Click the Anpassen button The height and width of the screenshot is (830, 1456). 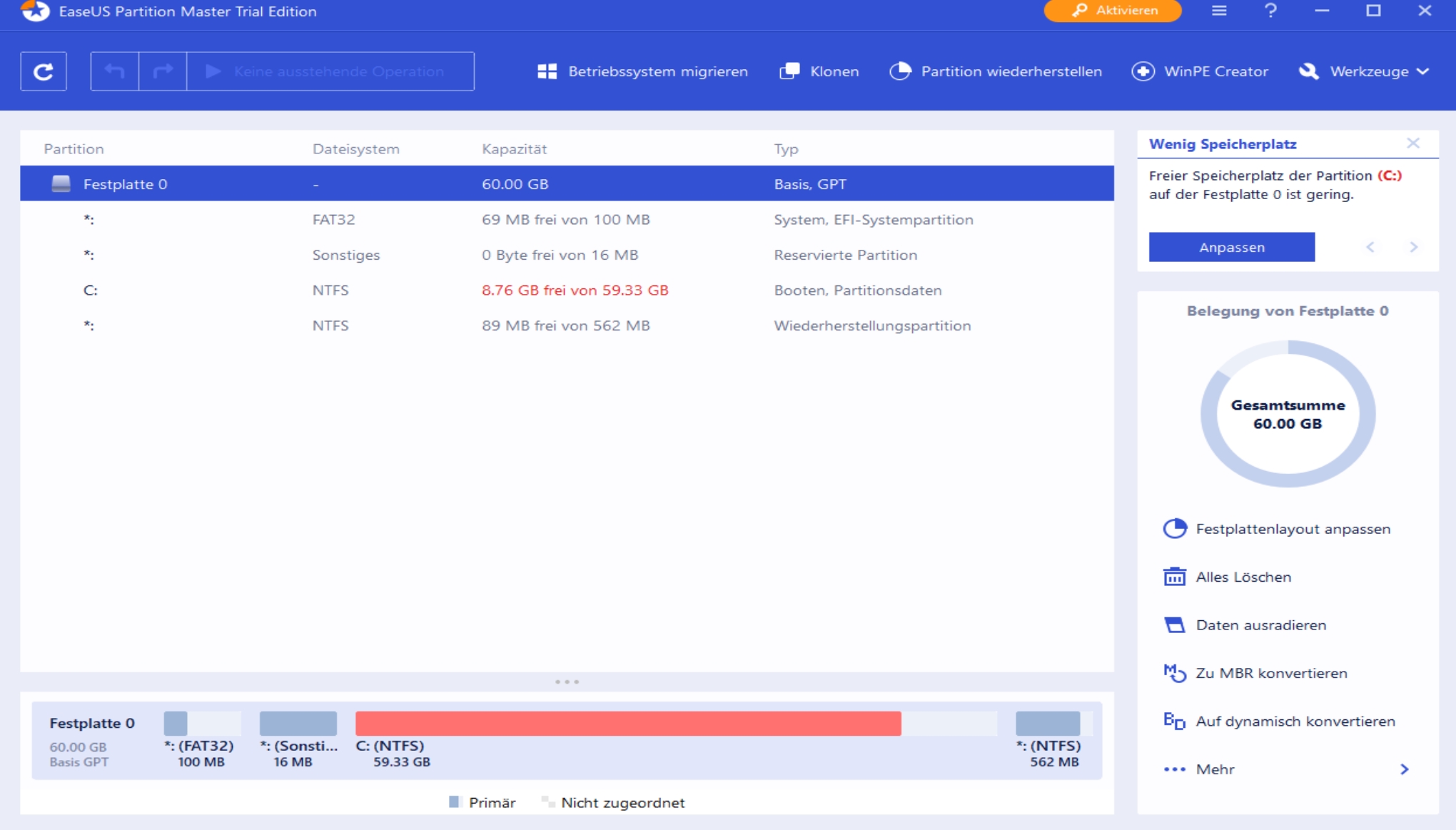click(1231, 247)
